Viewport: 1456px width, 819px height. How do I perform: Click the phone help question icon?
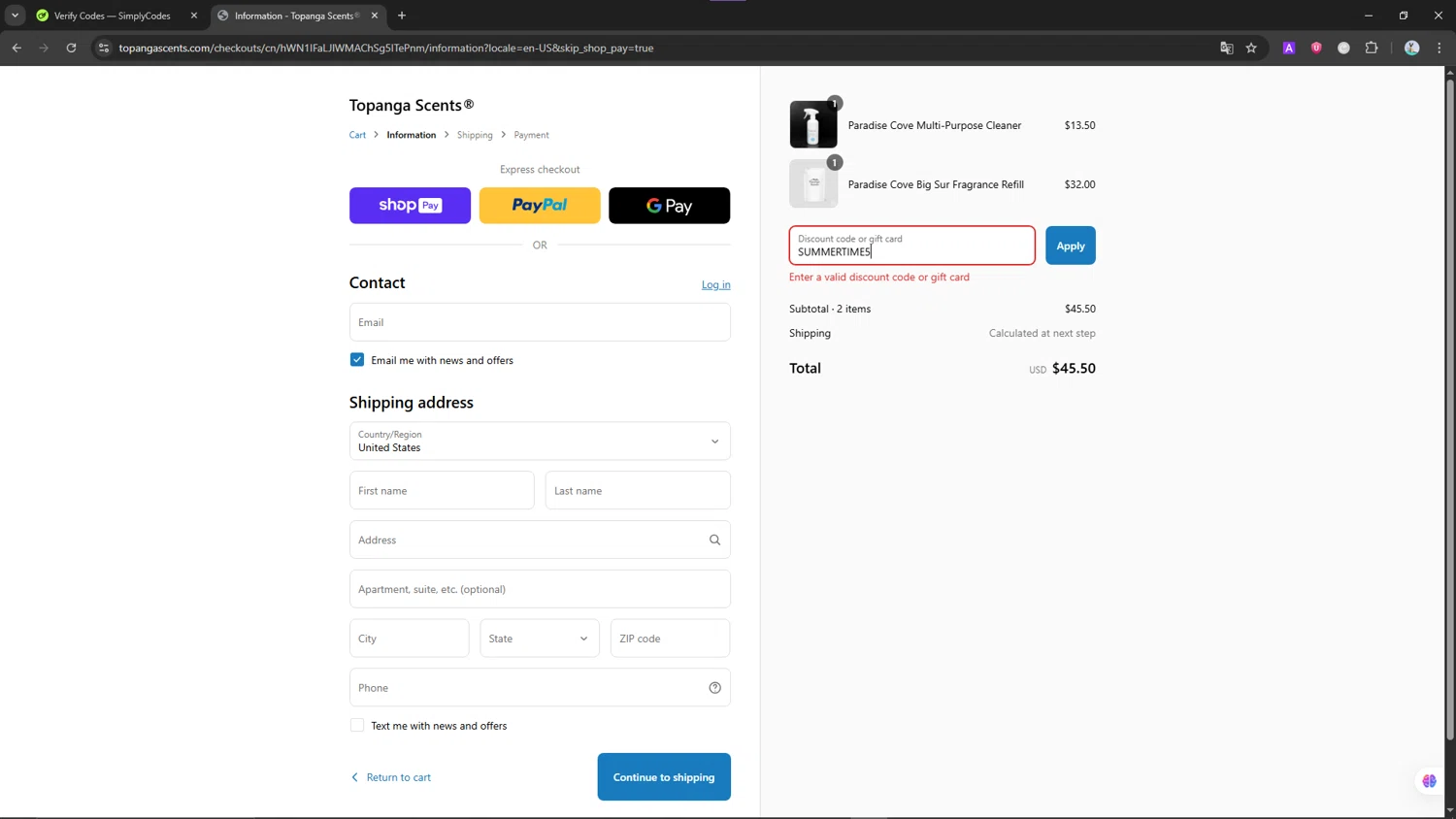pos(714,688)
